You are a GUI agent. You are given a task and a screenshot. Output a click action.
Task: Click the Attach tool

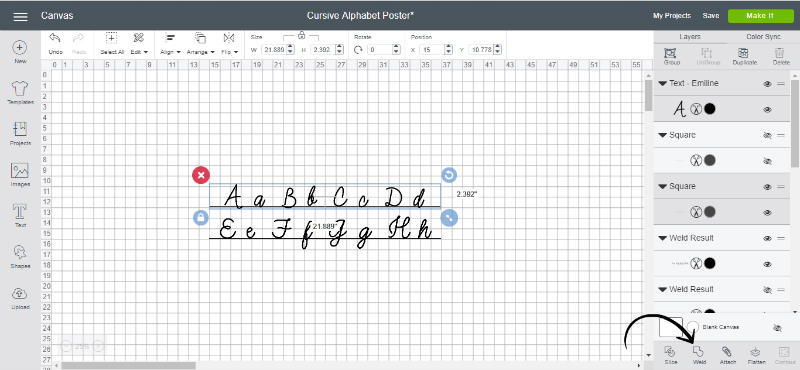(728, 355)
